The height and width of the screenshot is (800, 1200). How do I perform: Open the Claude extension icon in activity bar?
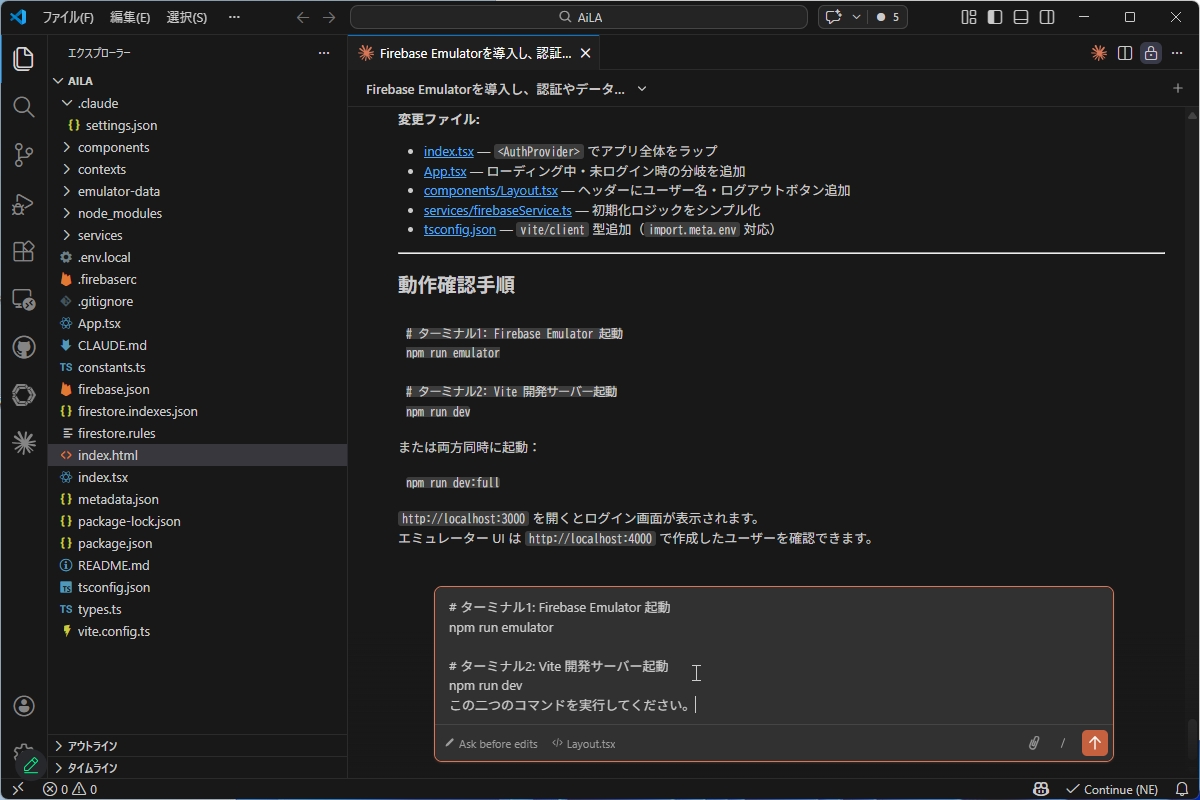coord(23,441)
